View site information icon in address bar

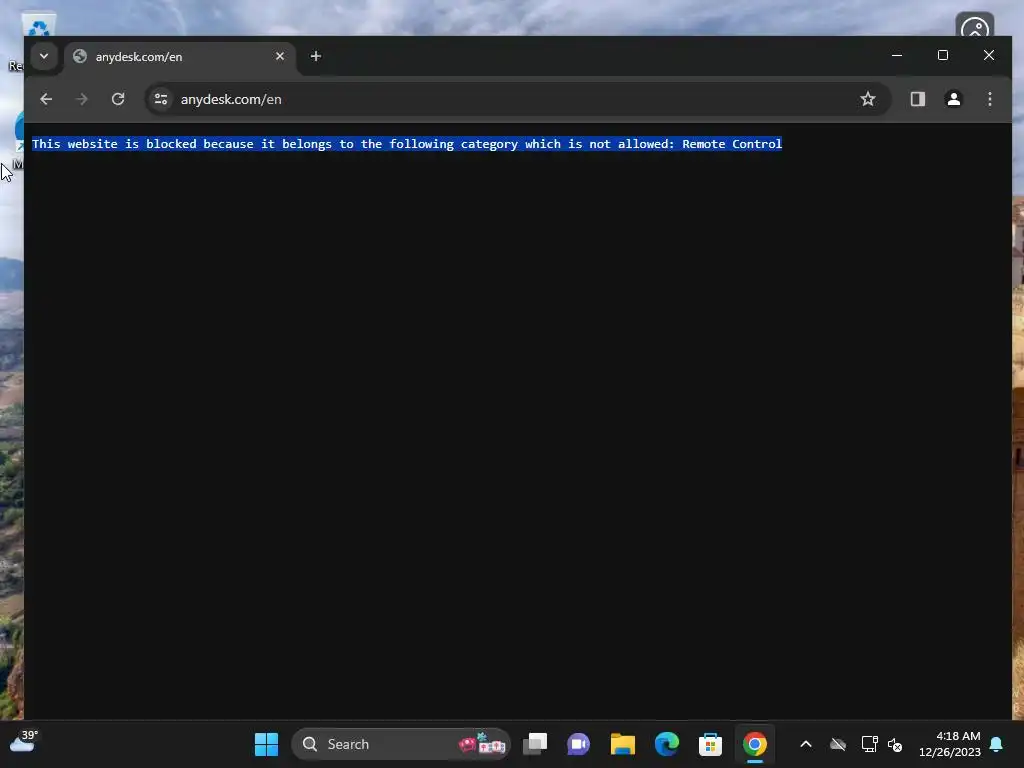point(161,99)
